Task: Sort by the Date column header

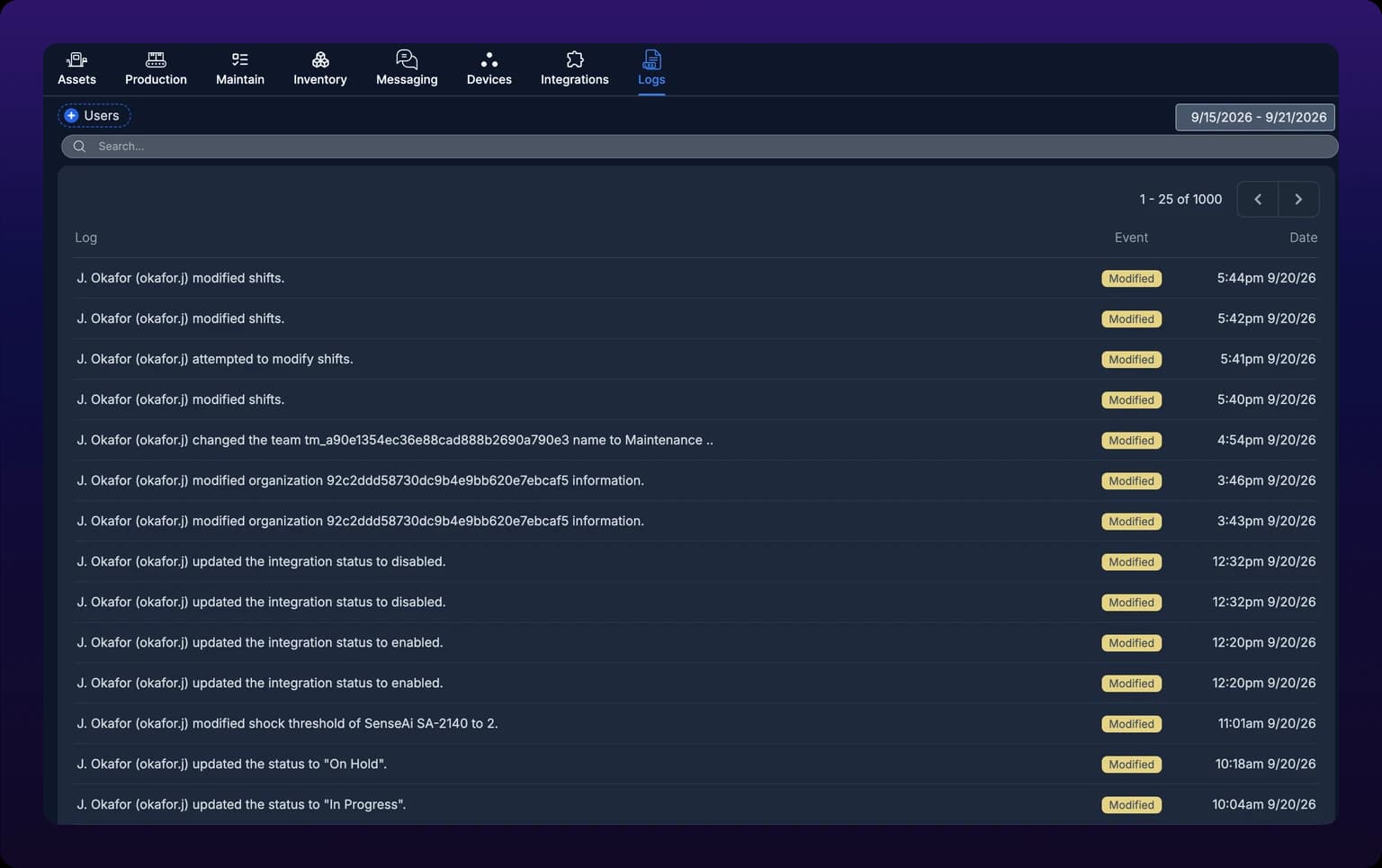Action: pyautogui.click(x=1303, y=237)
